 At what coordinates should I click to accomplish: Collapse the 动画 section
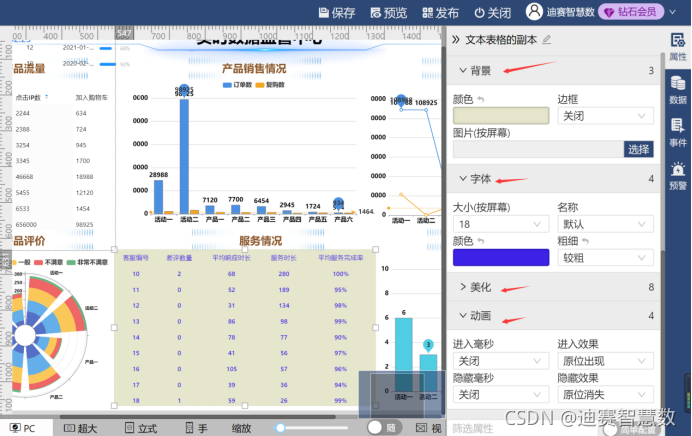[463, 316]
